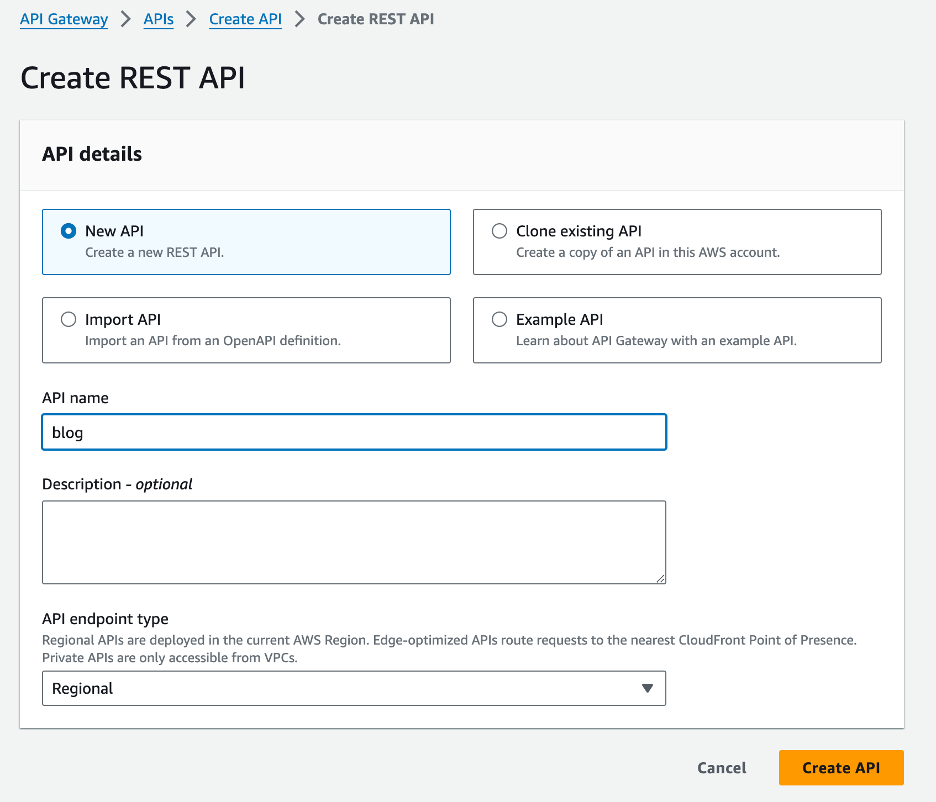
Task: Select the Clone existing API option
Action: tap(499, 230)
